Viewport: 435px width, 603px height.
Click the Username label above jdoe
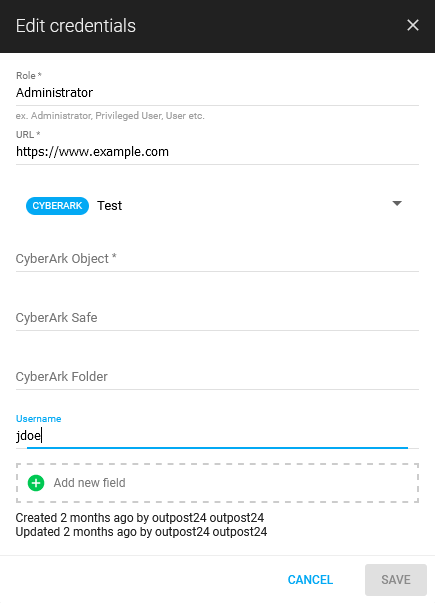pos(38,419)
